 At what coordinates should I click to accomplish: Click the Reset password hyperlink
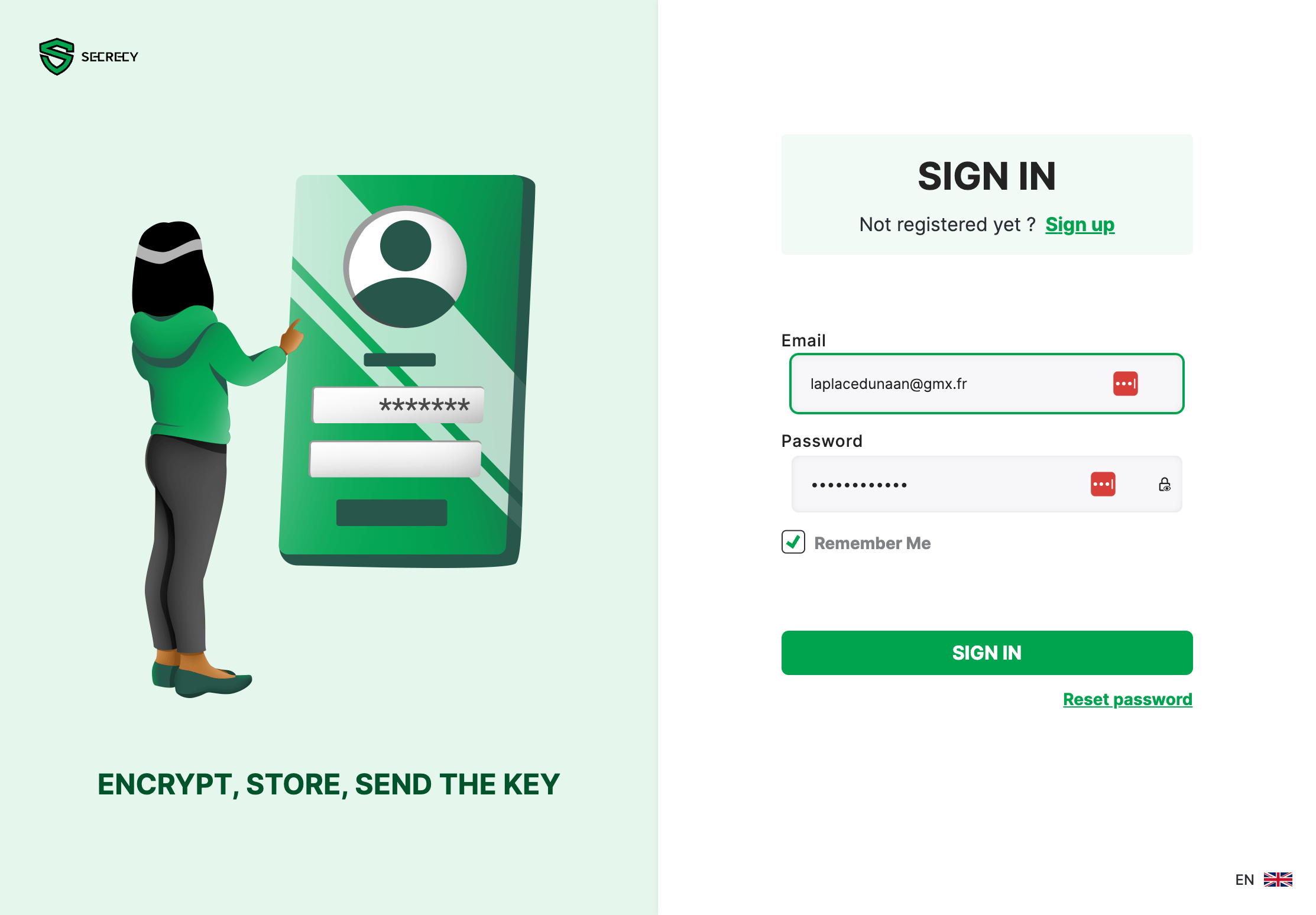pos(1127,698)
